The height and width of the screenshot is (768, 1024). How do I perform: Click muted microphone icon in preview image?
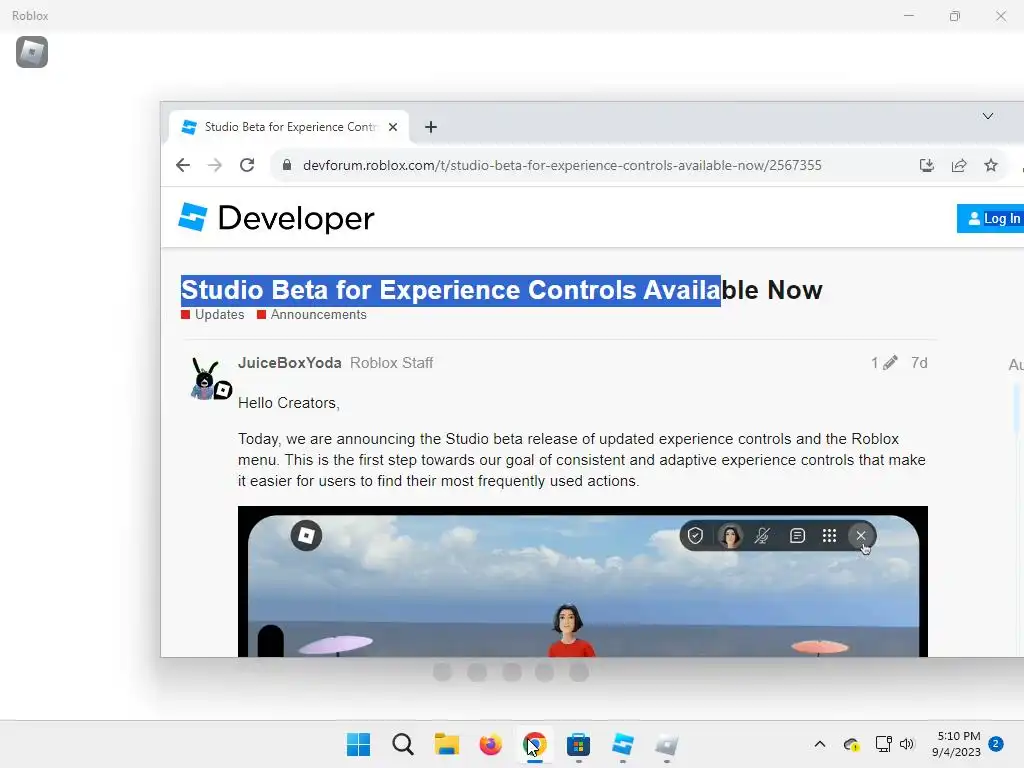point(762,536)
